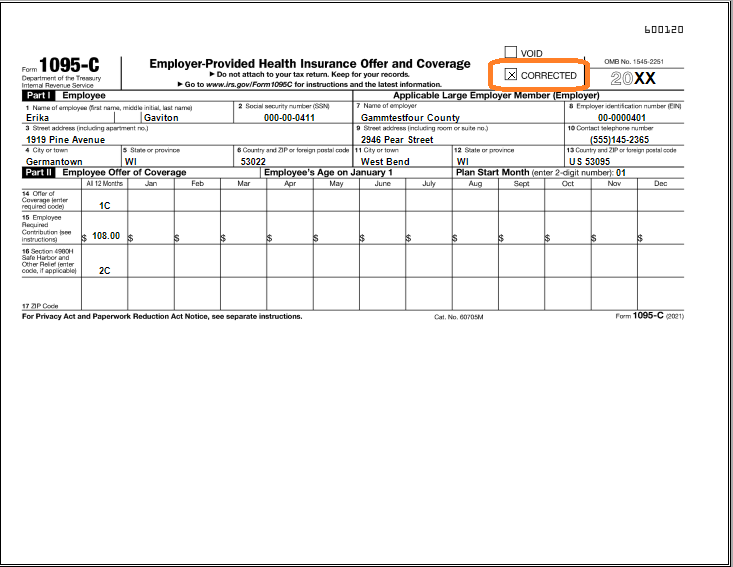Click the www.irs.gov/Form1095C link text

point(249,85)
